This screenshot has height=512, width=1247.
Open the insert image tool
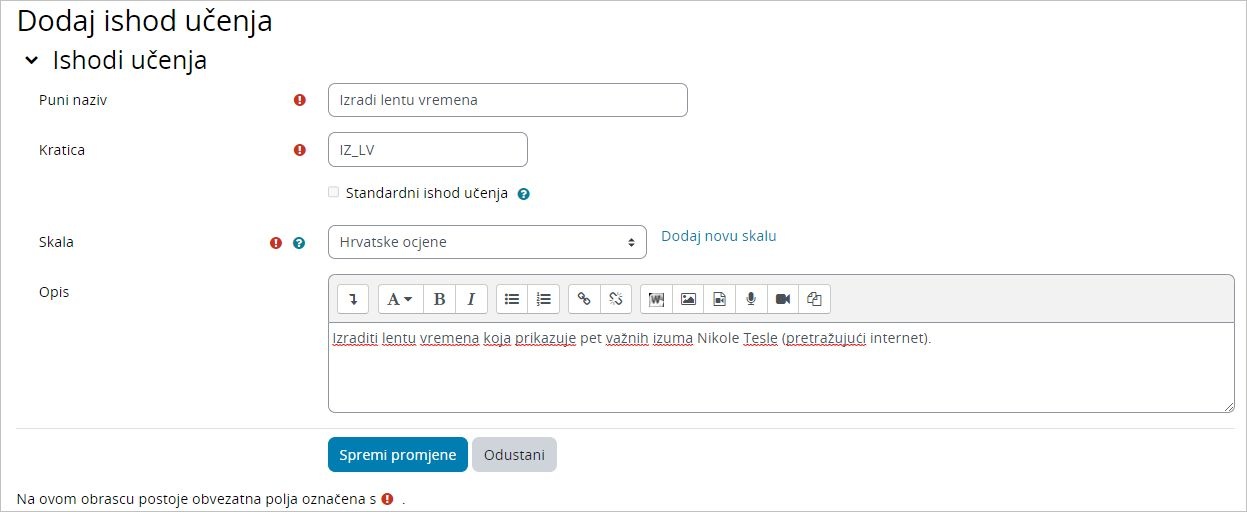(x=688, y=299)
